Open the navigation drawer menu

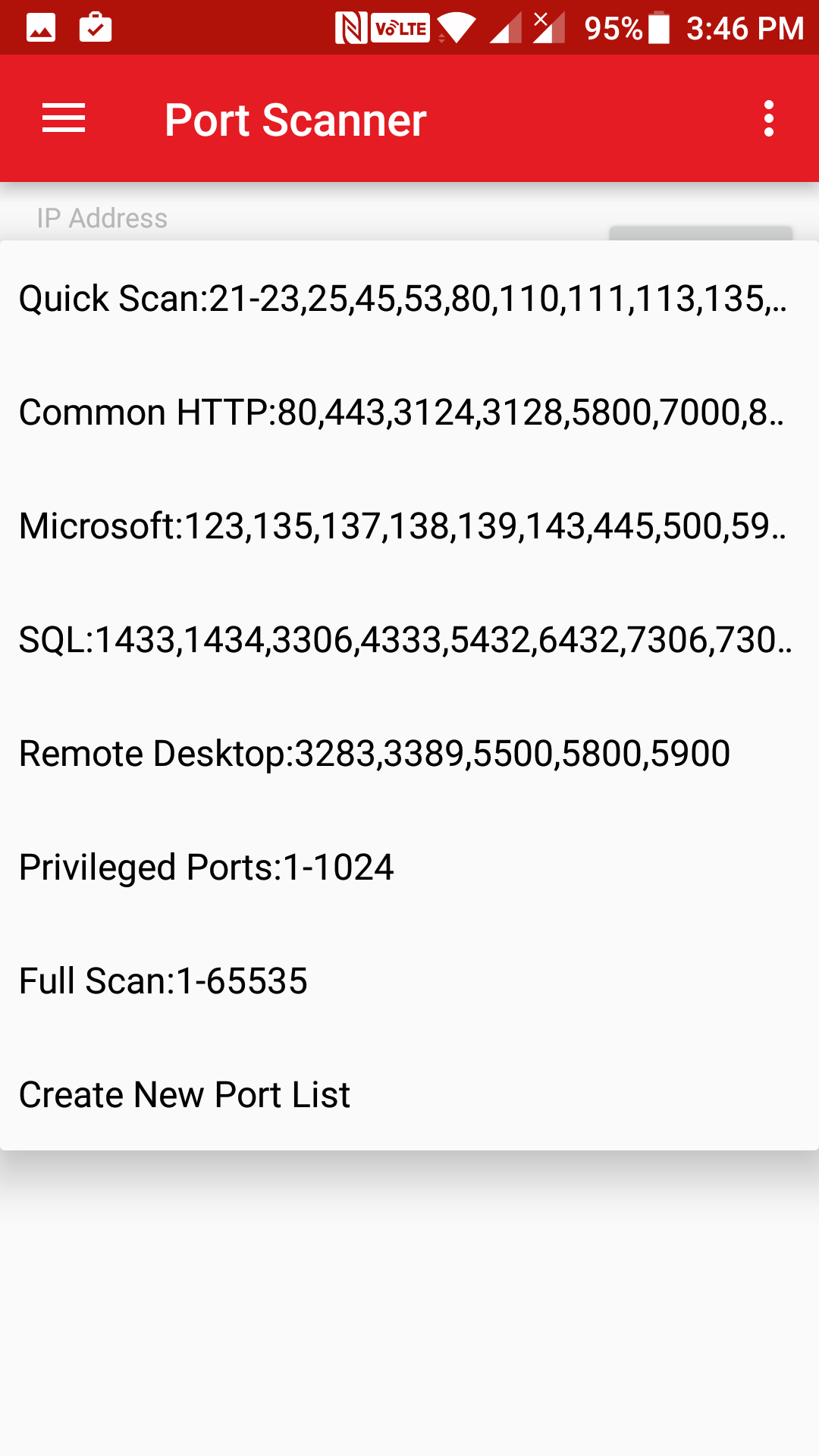click(x=64, y=118)
